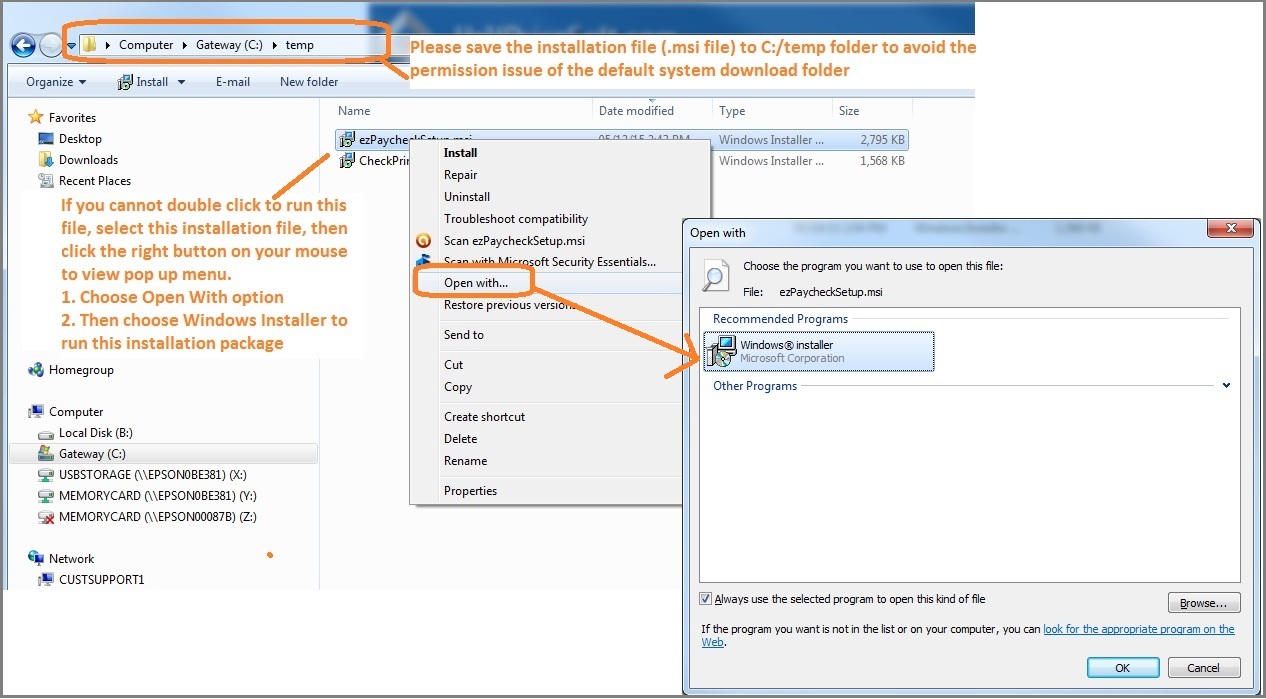Screen dimensions: 1266x699
Task: Select Properties in the context menu
Action: 470,491
